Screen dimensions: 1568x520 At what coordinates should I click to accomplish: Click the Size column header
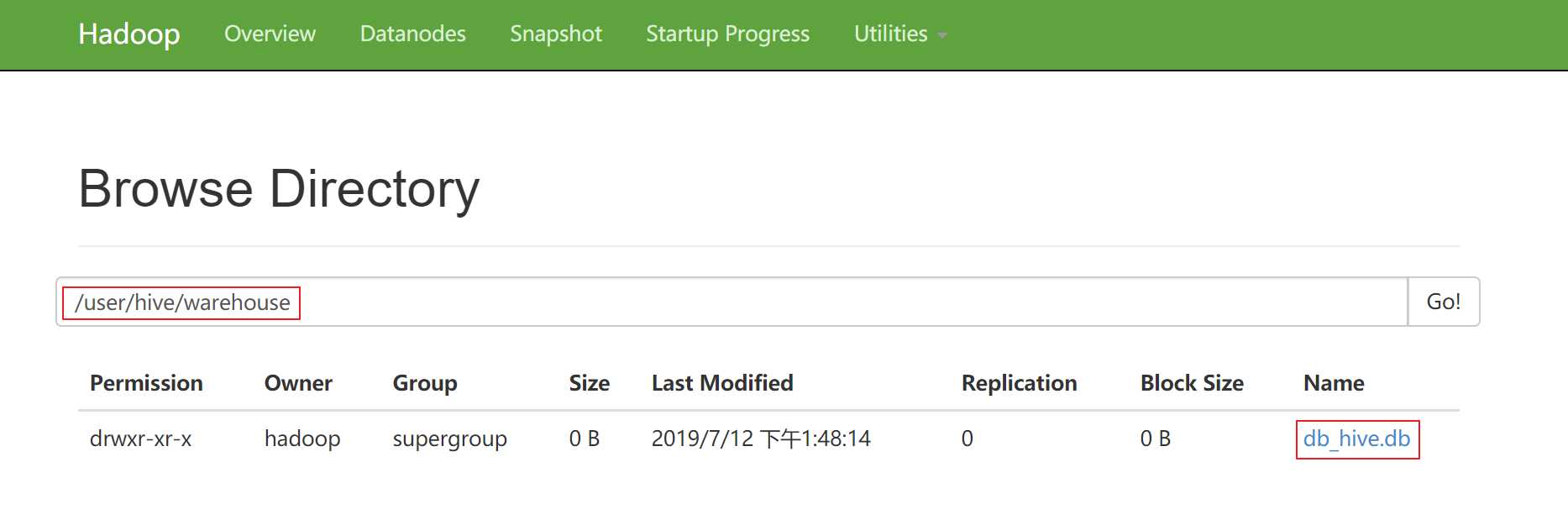point(590,383)
